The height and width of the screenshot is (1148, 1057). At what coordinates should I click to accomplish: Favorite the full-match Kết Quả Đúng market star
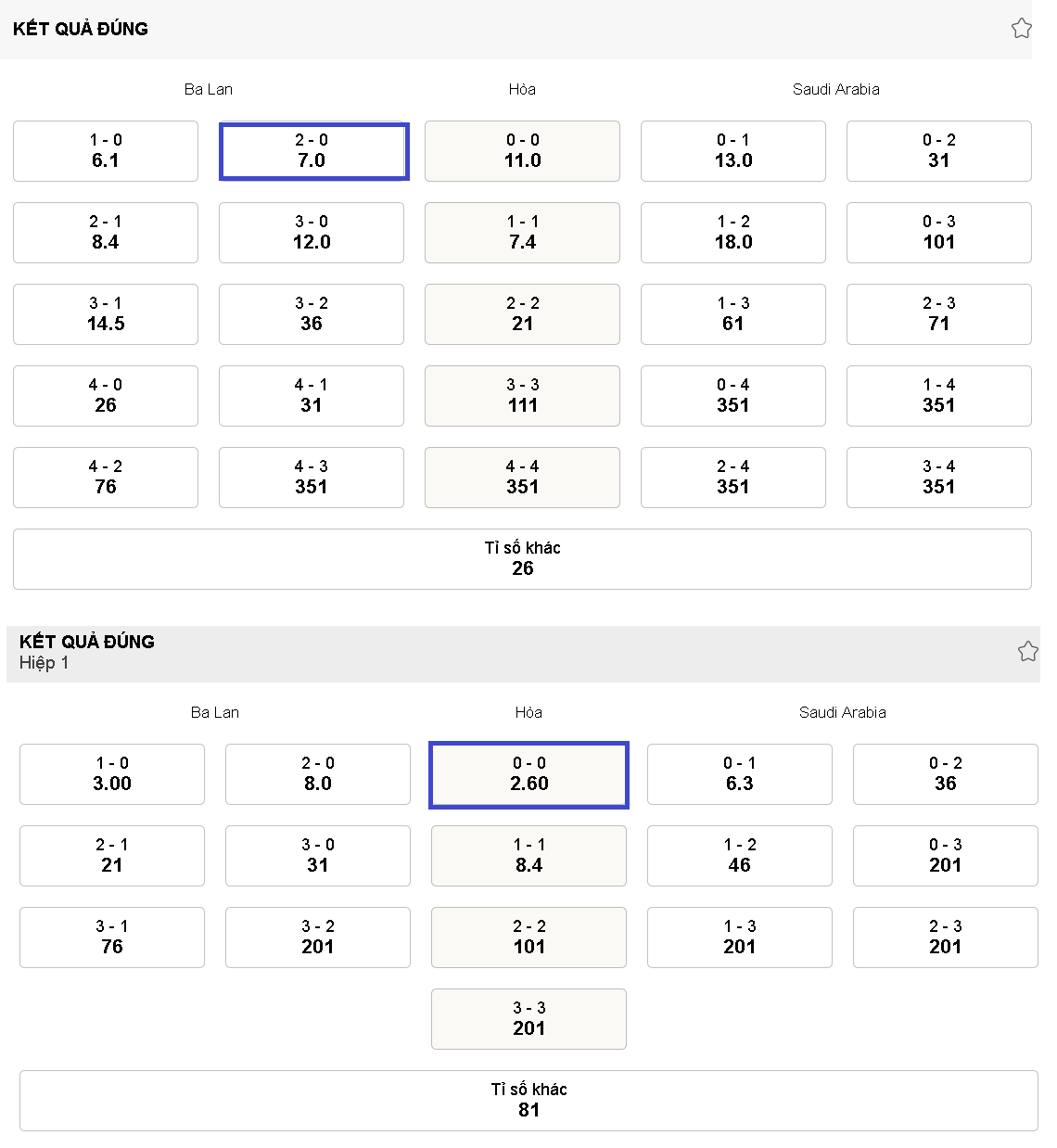[x=1021, y=28]
